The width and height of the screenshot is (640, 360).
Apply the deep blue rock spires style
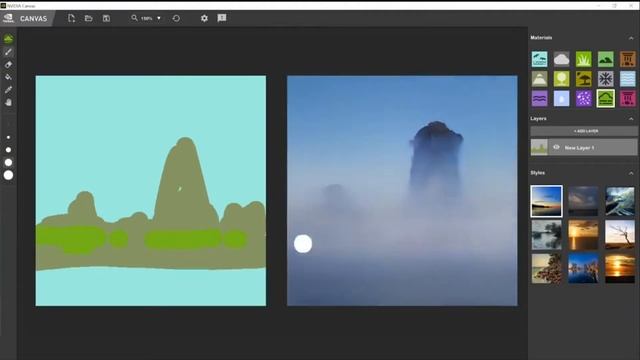pyautogui.click(x=583, y=269)
